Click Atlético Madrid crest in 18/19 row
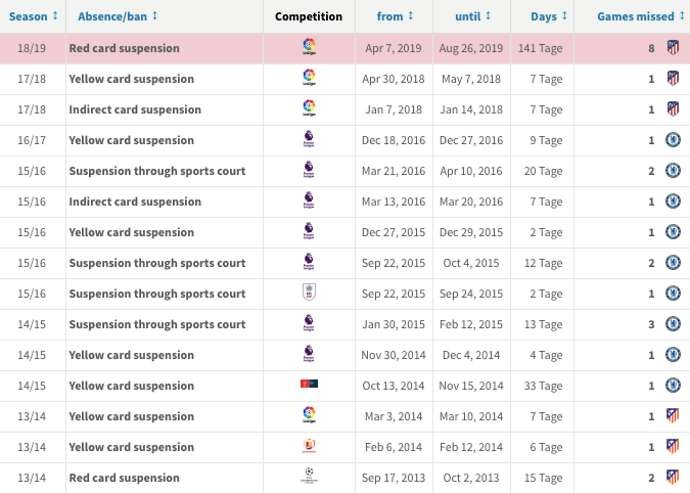The width and height of the screenshot is (690, 493). pos(673,48)
